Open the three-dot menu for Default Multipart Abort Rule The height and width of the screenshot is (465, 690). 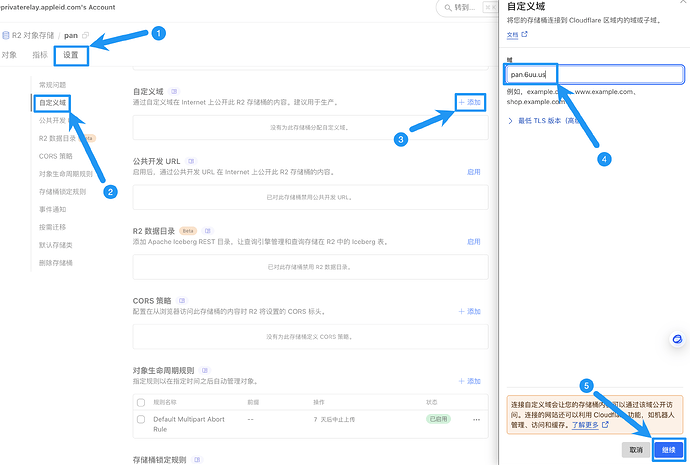[476, 419]
